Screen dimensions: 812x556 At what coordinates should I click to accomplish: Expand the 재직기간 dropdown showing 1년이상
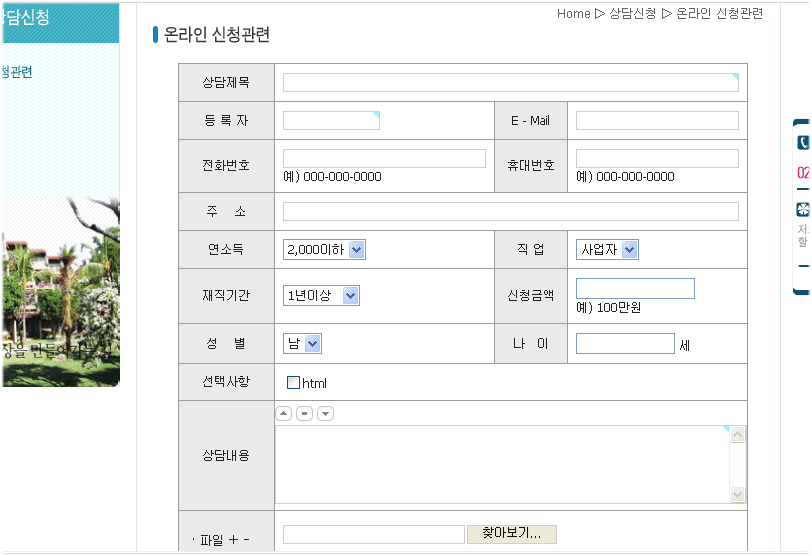[321, 295]
